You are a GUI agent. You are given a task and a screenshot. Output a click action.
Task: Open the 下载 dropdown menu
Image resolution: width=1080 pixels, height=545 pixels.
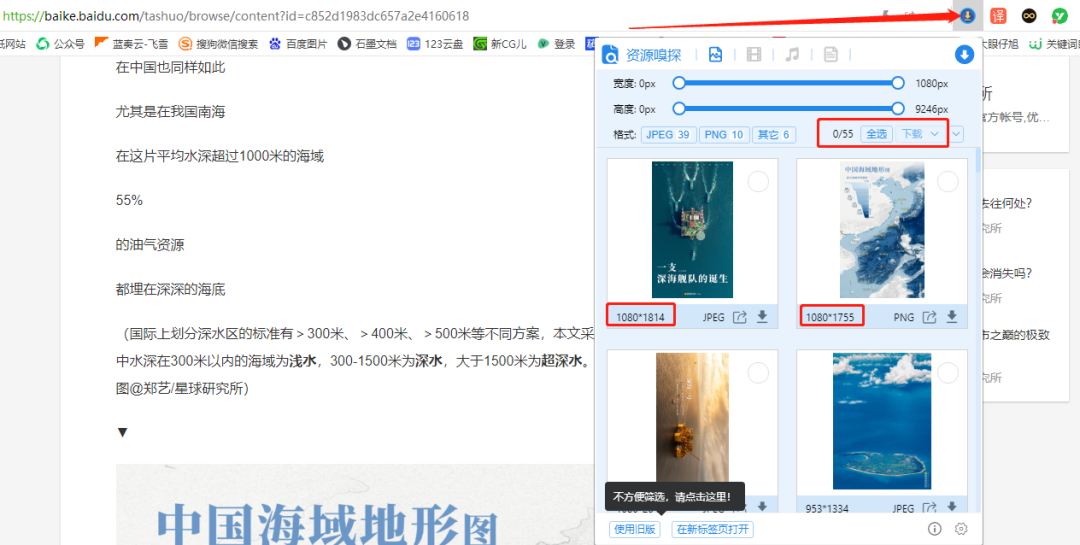[921, 134]
